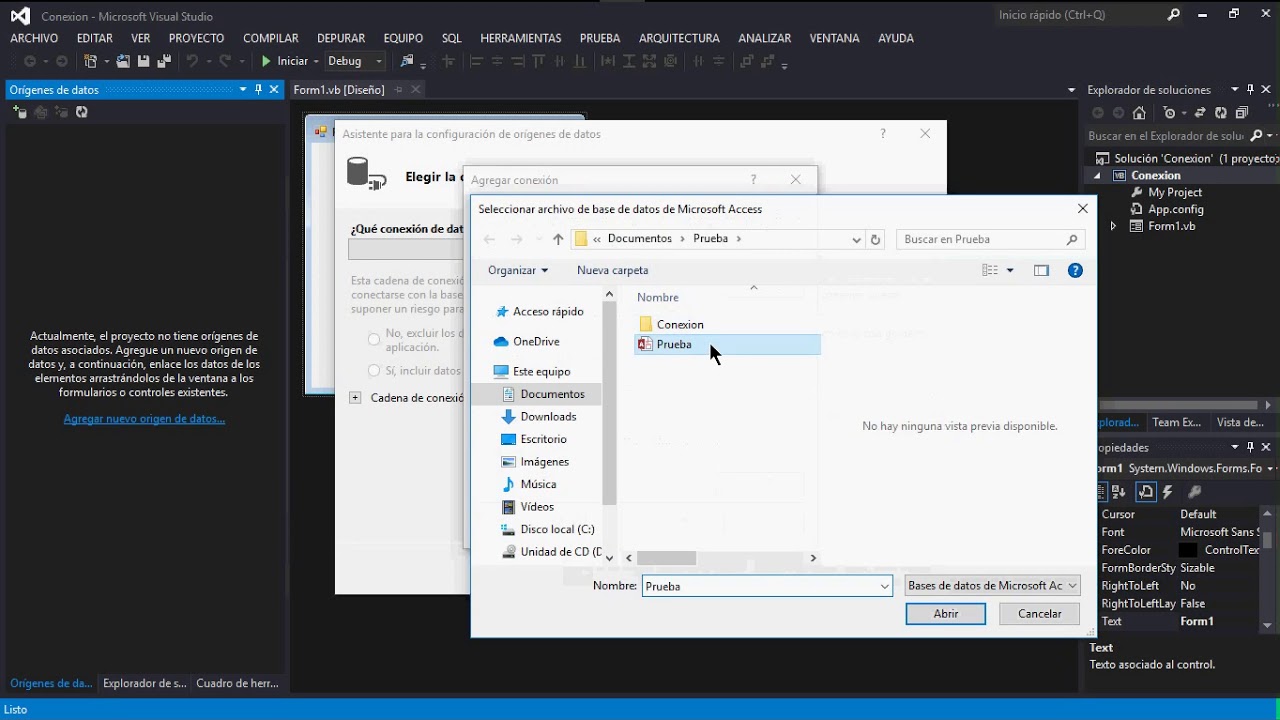
Task: Open the address bar history dropdown
Action: 856,240
